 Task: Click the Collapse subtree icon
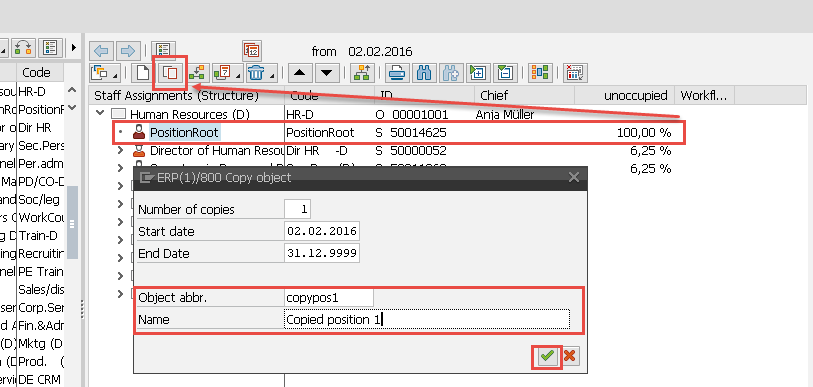click(x=504, y=73)
